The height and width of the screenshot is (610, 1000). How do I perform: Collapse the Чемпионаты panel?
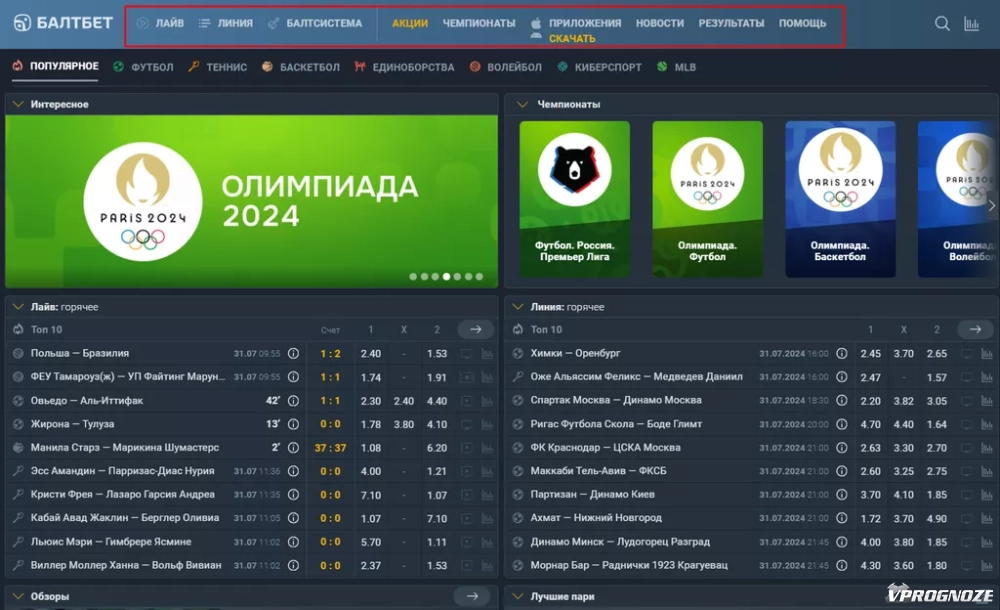pyautogui.click(x=518, y=104)
